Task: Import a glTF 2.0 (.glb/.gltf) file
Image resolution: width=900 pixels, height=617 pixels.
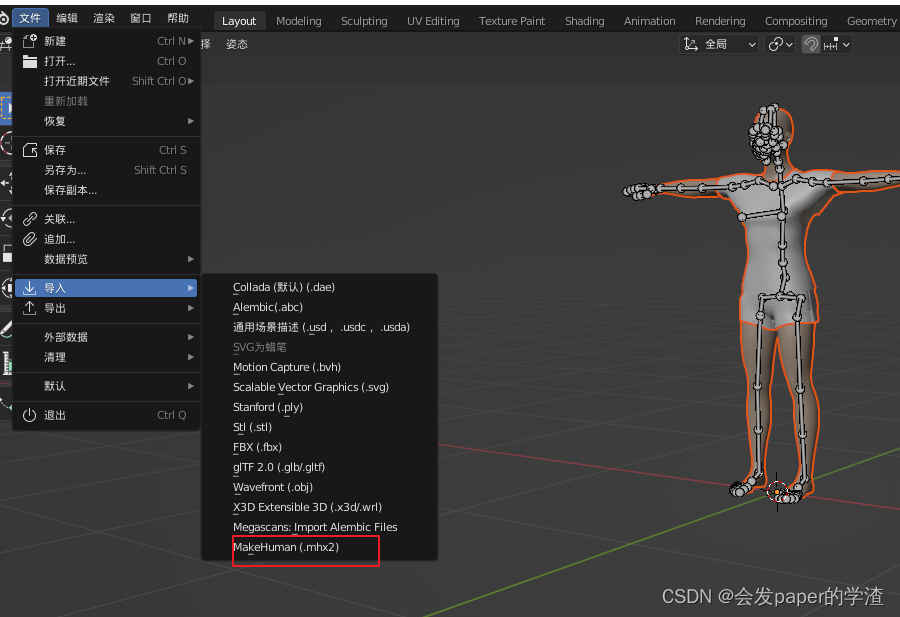Action: point(319,467)
